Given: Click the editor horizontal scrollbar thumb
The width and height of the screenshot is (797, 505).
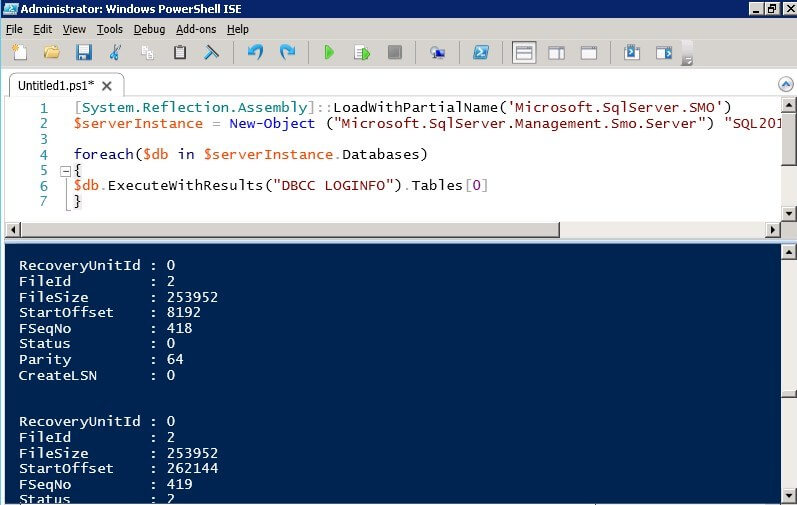Looking at the screenshot, I should coord(290,230).
